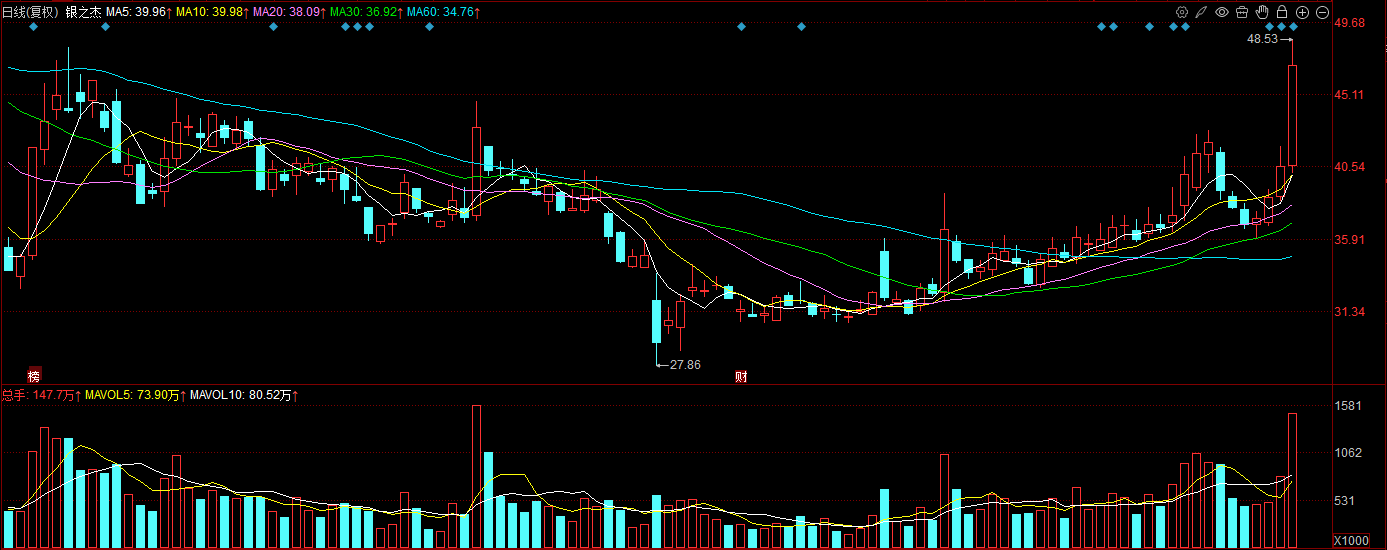Click the 49.68 price axis value
This screenshot has width=1387, height=550.
point(1350,23)
